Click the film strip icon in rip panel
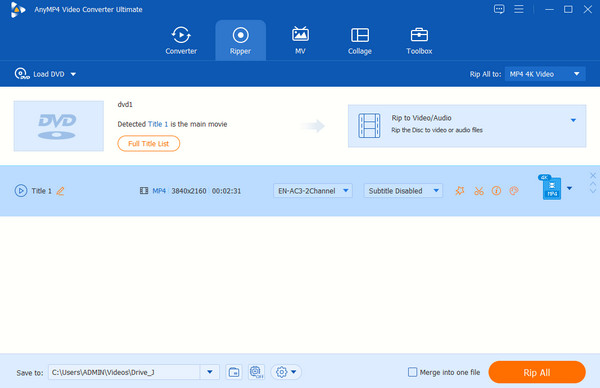600x388 pixels. (369, 126)
